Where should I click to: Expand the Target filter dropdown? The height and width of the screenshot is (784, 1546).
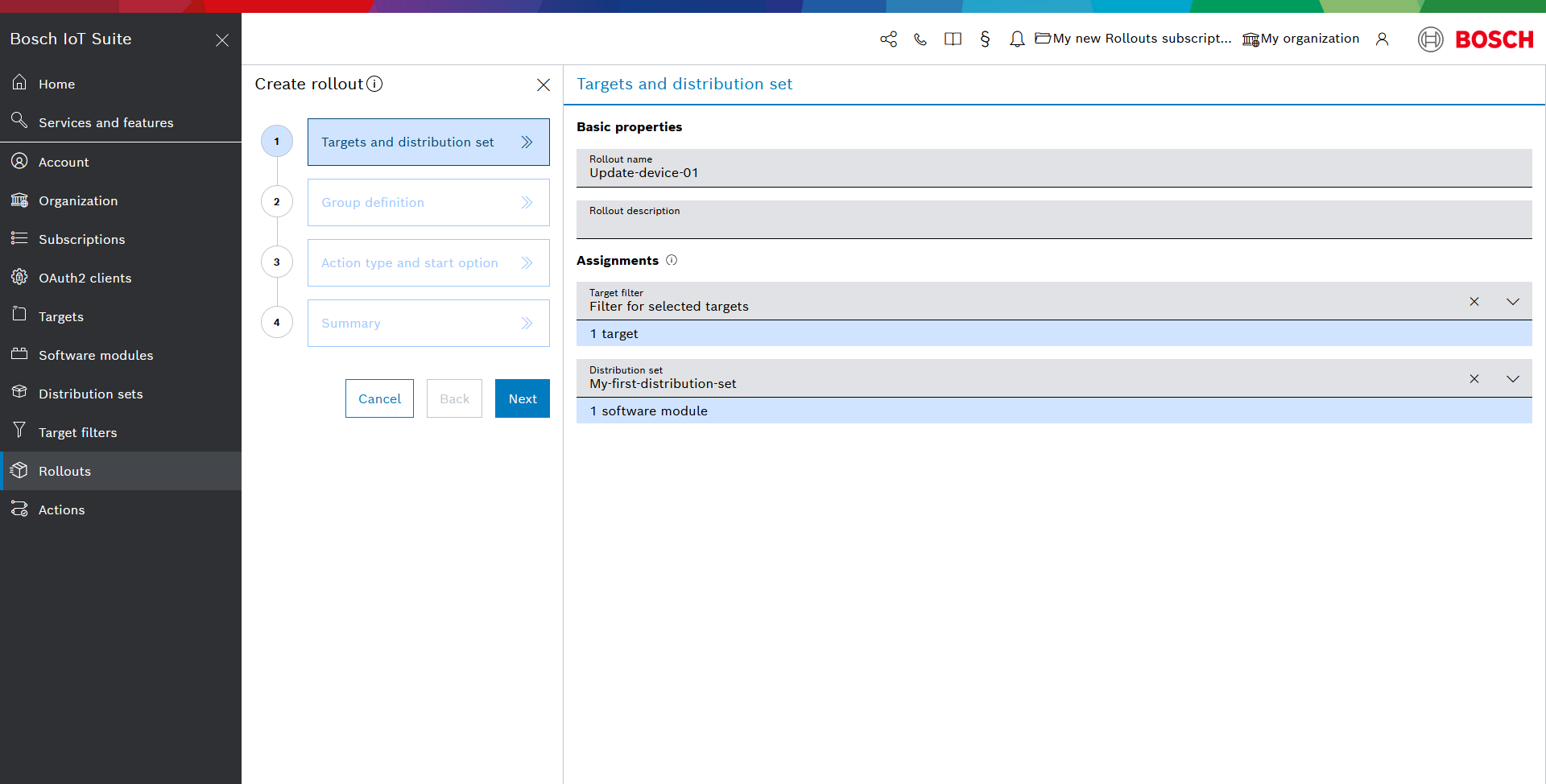(x=1512, y=302)
